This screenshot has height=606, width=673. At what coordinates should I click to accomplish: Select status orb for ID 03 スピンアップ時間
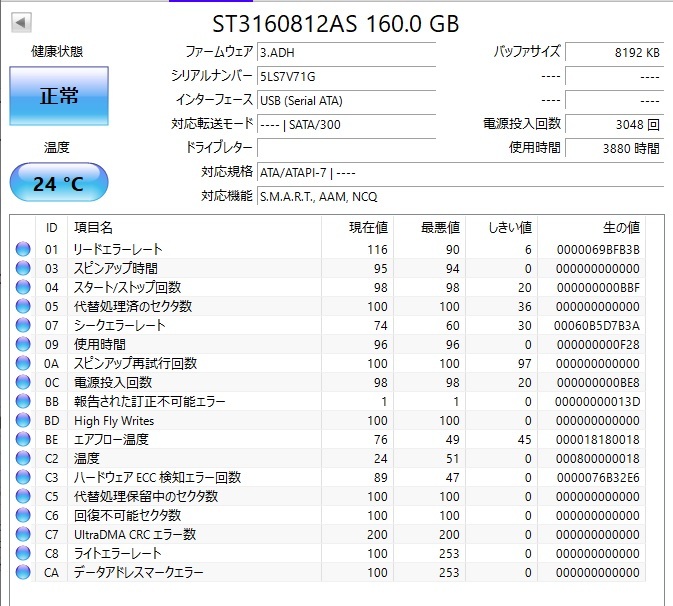tap(23, 268)
